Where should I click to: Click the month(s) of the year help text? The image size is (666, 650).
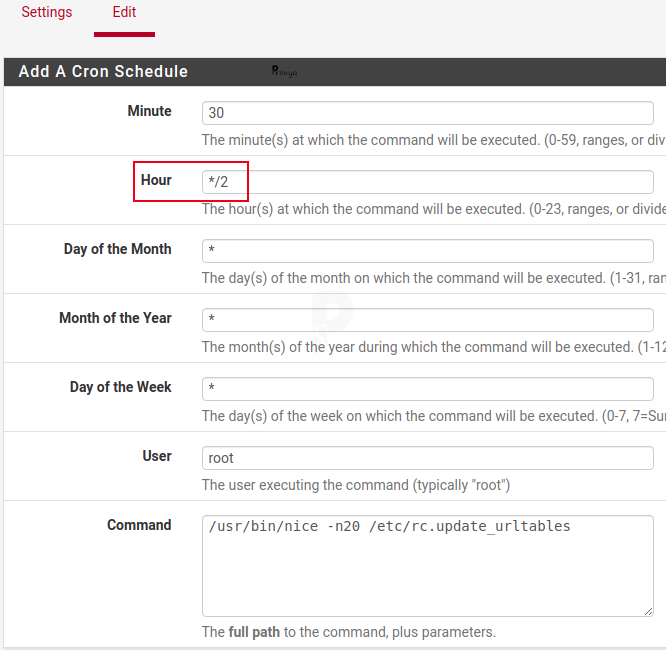(x=434, y=347)
